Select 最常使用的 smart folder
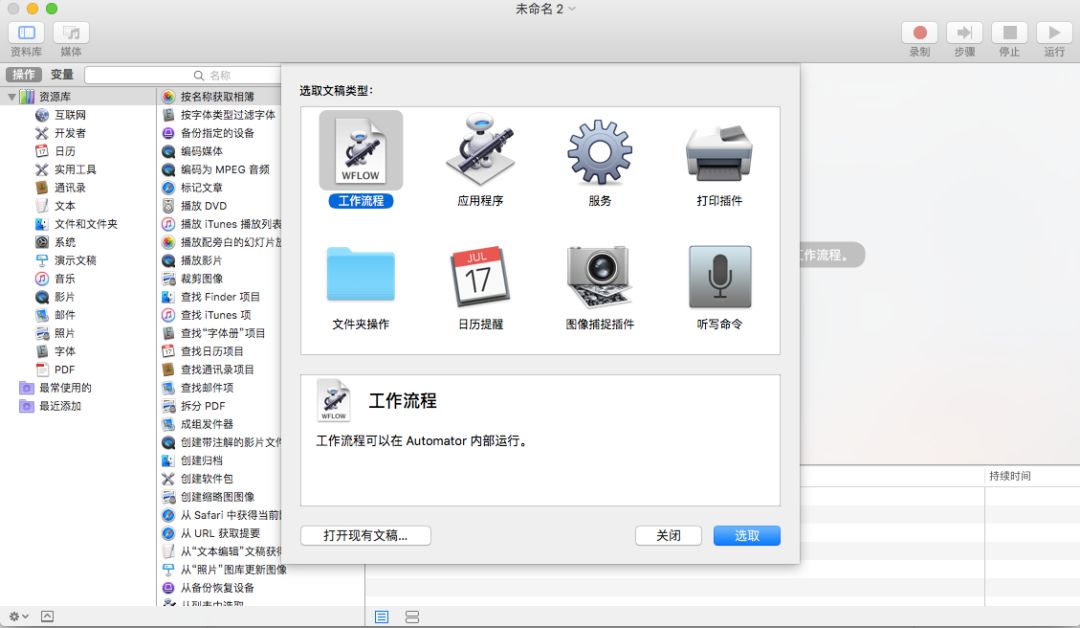Screen dimensions: 1080x628 click(65, 388)
